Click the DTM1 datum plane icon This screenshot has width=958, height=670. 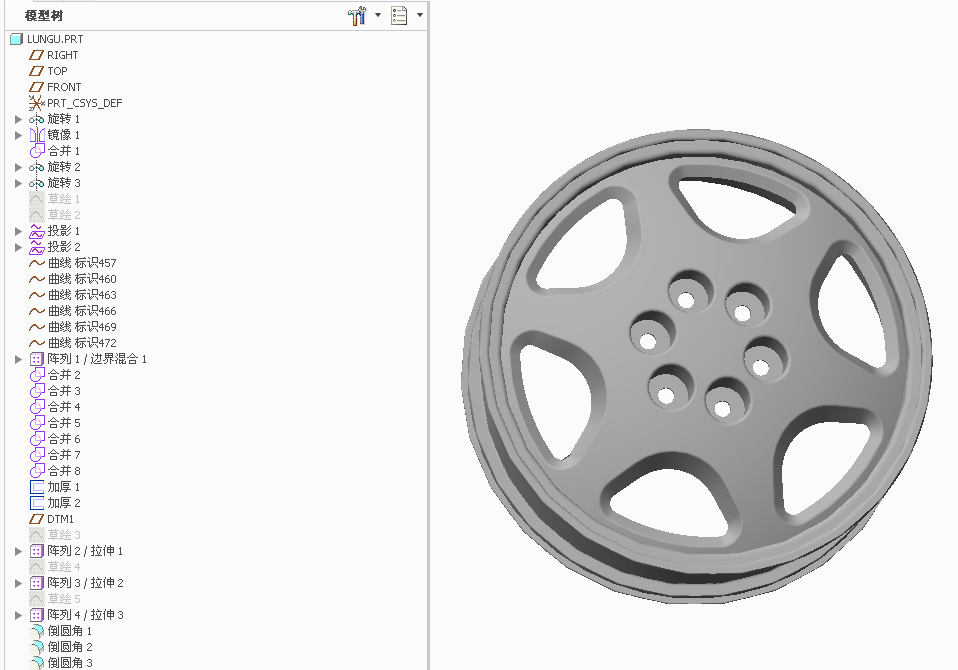coord(37,519)
